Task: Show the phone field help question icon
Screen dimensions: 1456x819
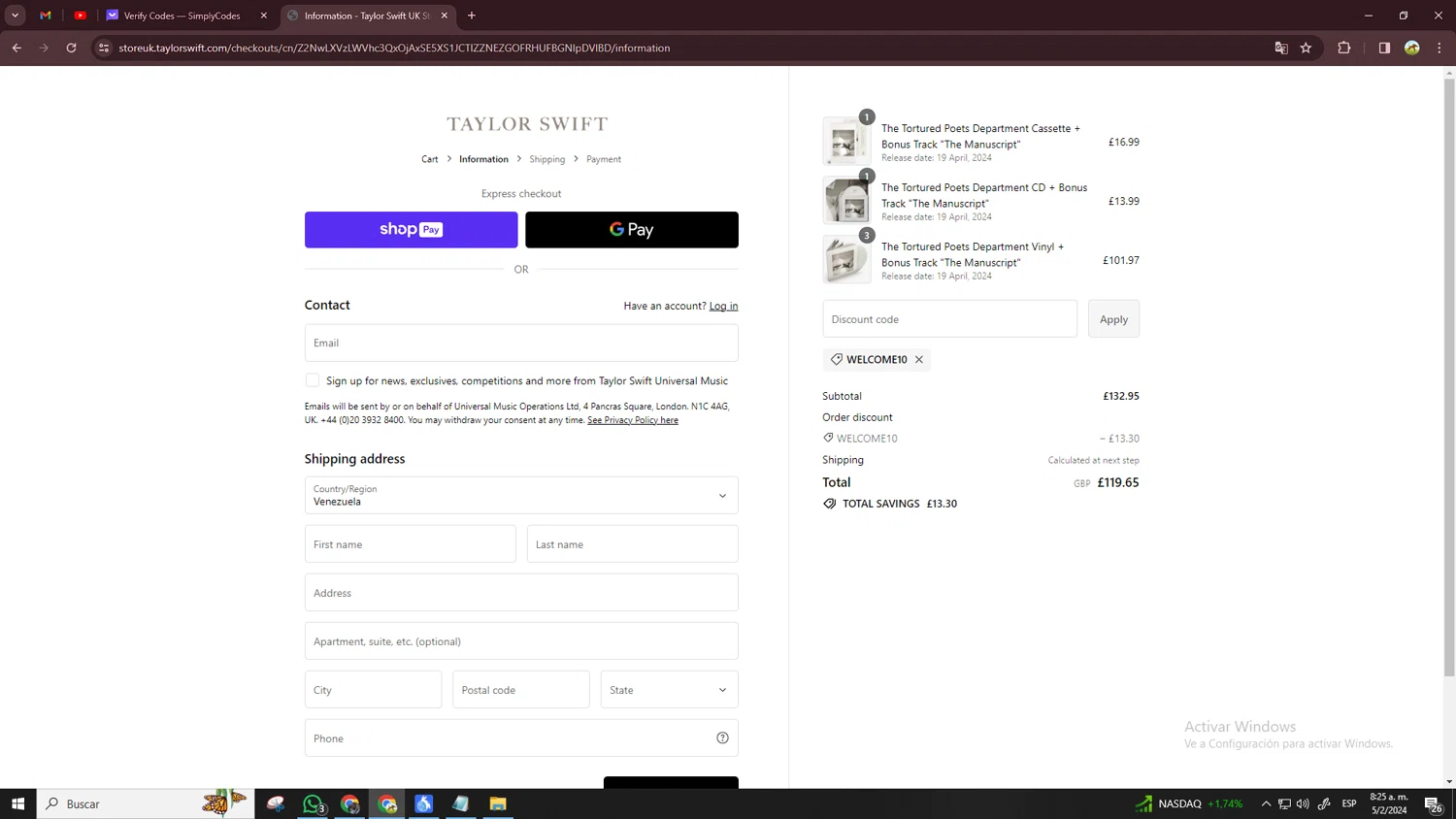Action: pos(722,738)
